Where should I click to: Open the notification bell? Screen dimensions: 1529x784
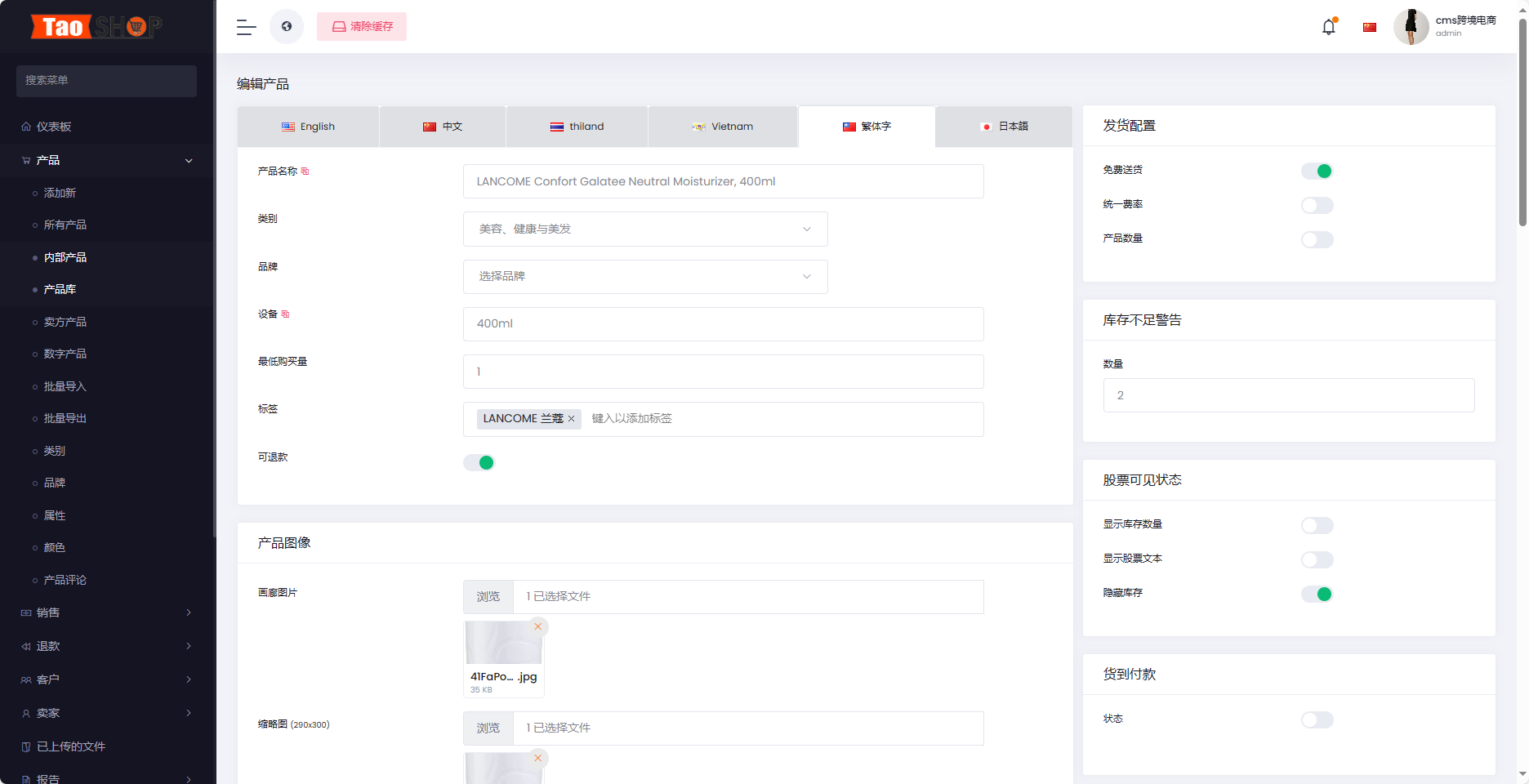1329,27
